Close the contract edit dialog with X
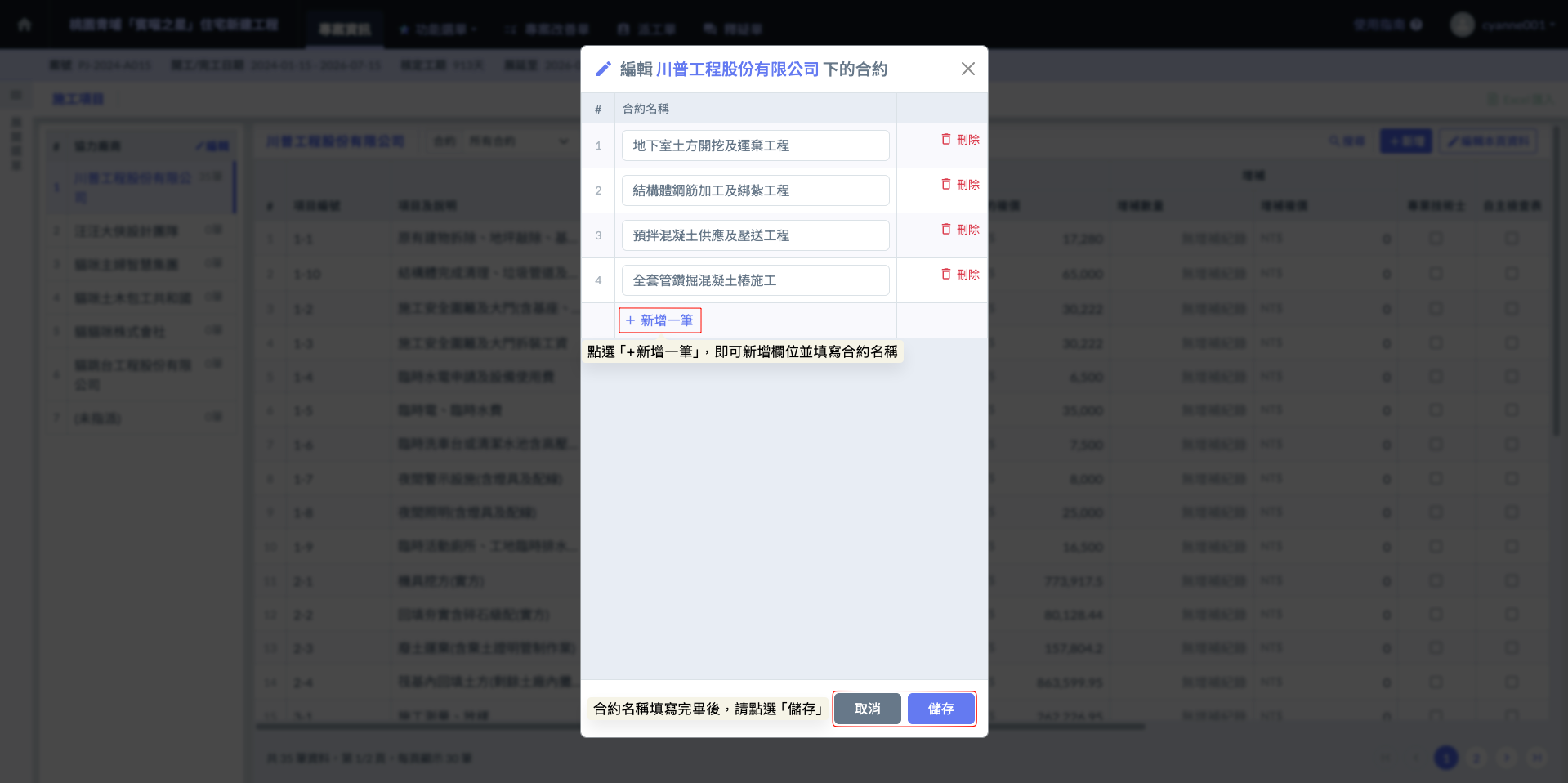Viewport: 1568px width, 783px height. tap(967, 69)
